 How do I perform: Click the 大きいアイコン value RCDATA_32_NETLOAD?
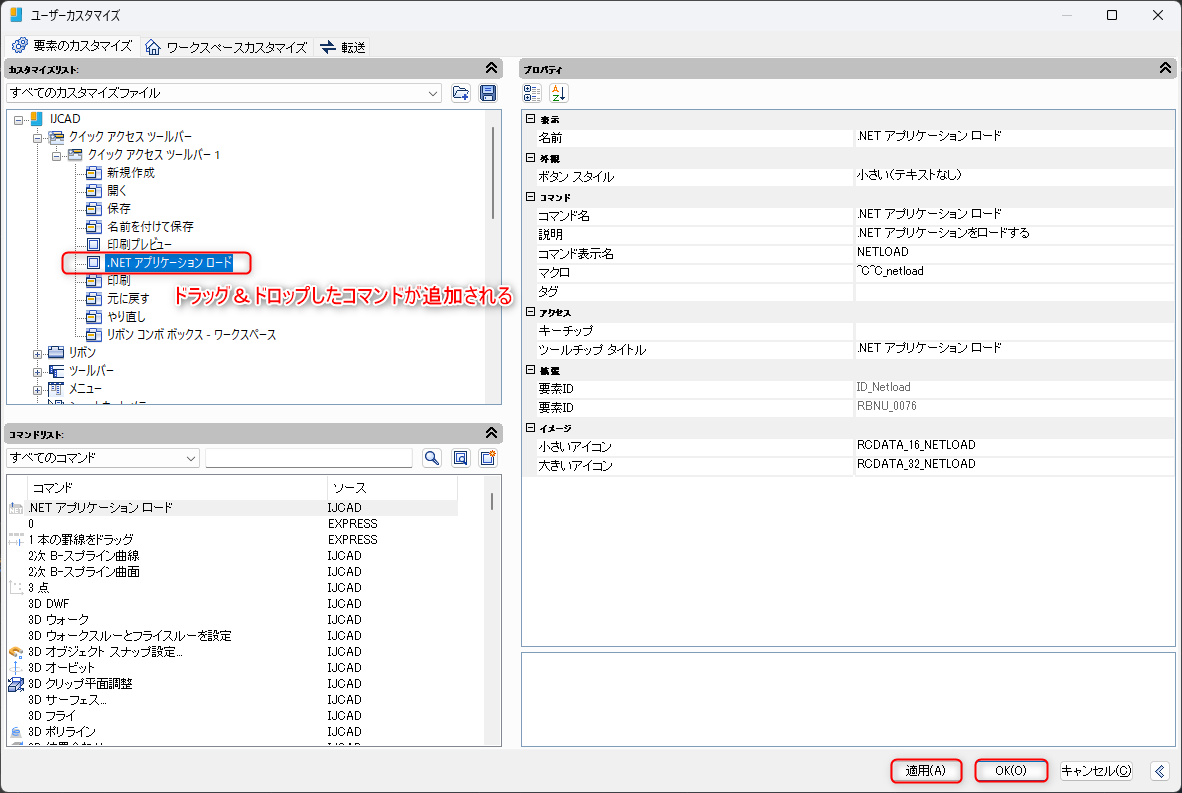(1014, 464)
